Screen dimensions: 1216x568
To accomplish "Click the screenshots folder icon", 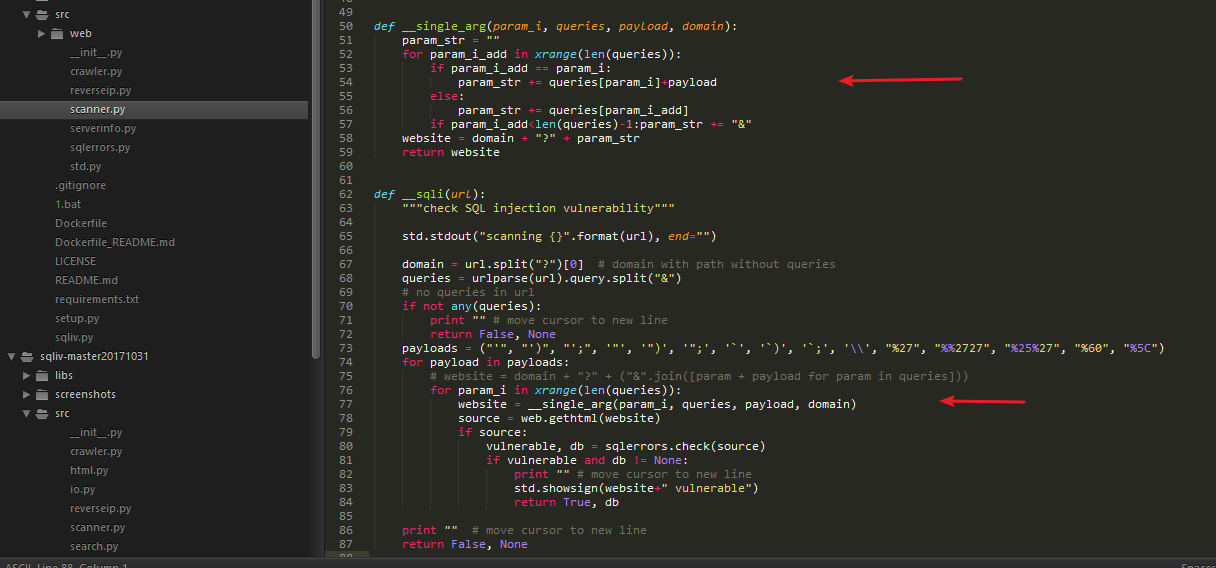I will (x=41, y=394).
